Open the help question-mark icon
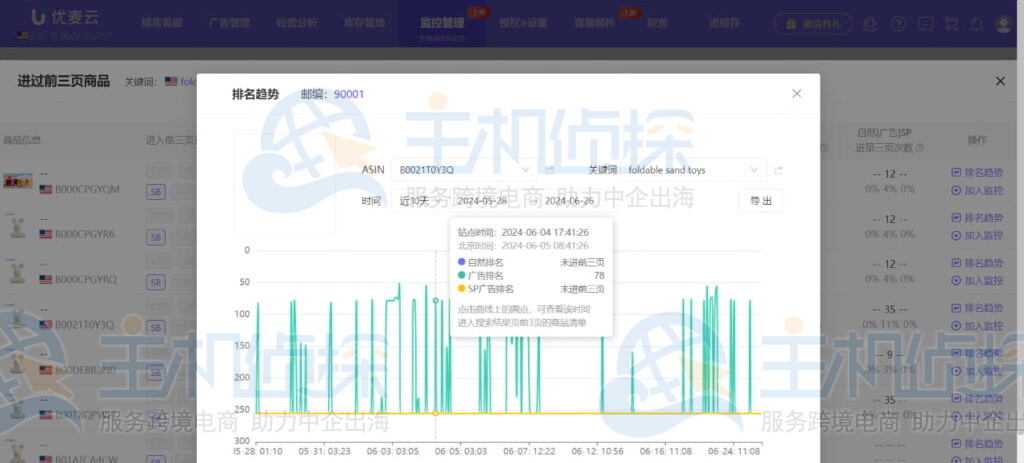Image resolution: width=1024 pixels, height=463 pixels. click(899, 24)
